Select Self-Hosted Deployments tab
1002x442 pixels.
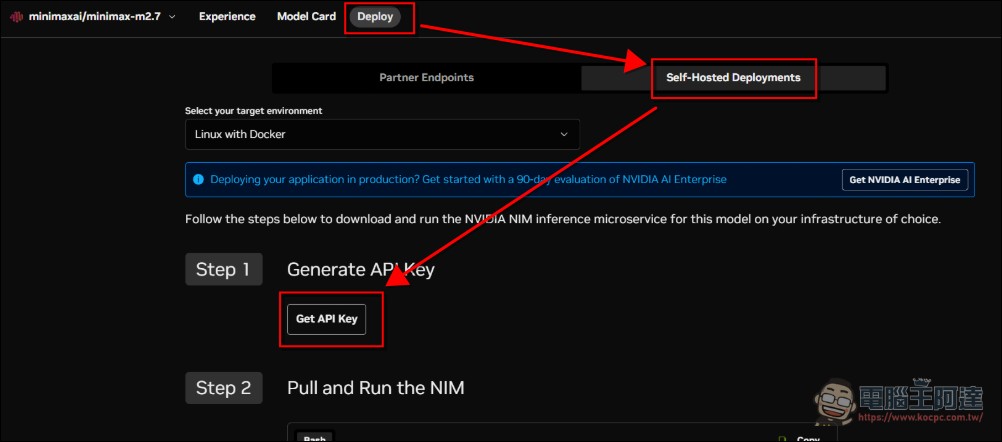click(733, 78)
